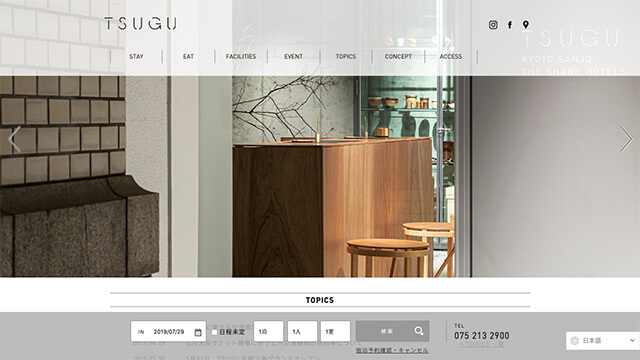Go to previous slide with left arrow
Screen dimensions: 640x360
pyautogui.click(x=14, y=139)
